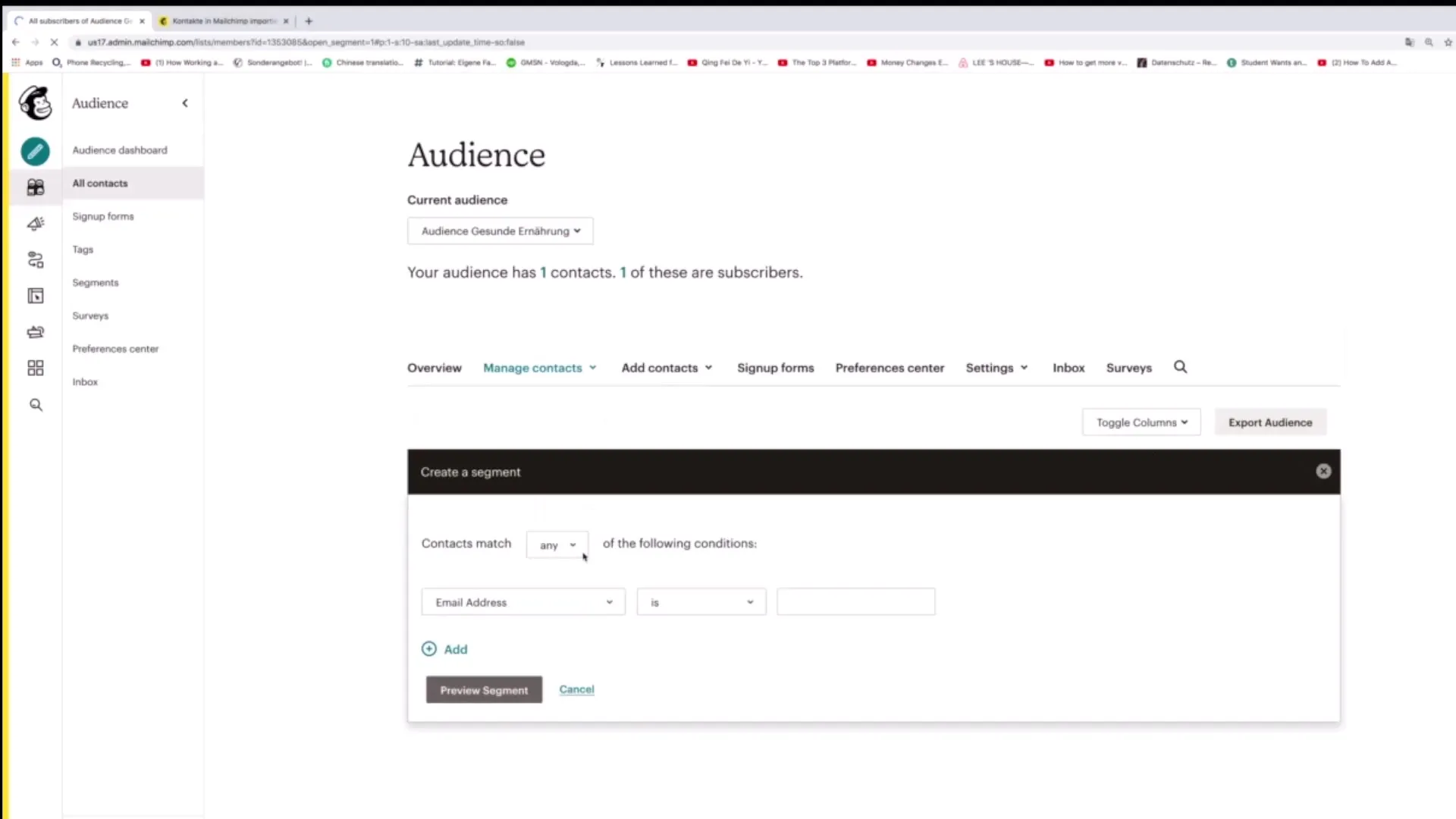The width and height of the screenshot is (1456, 819).
Task: Click the plus icon next to Add
Action: pos(429,649)
